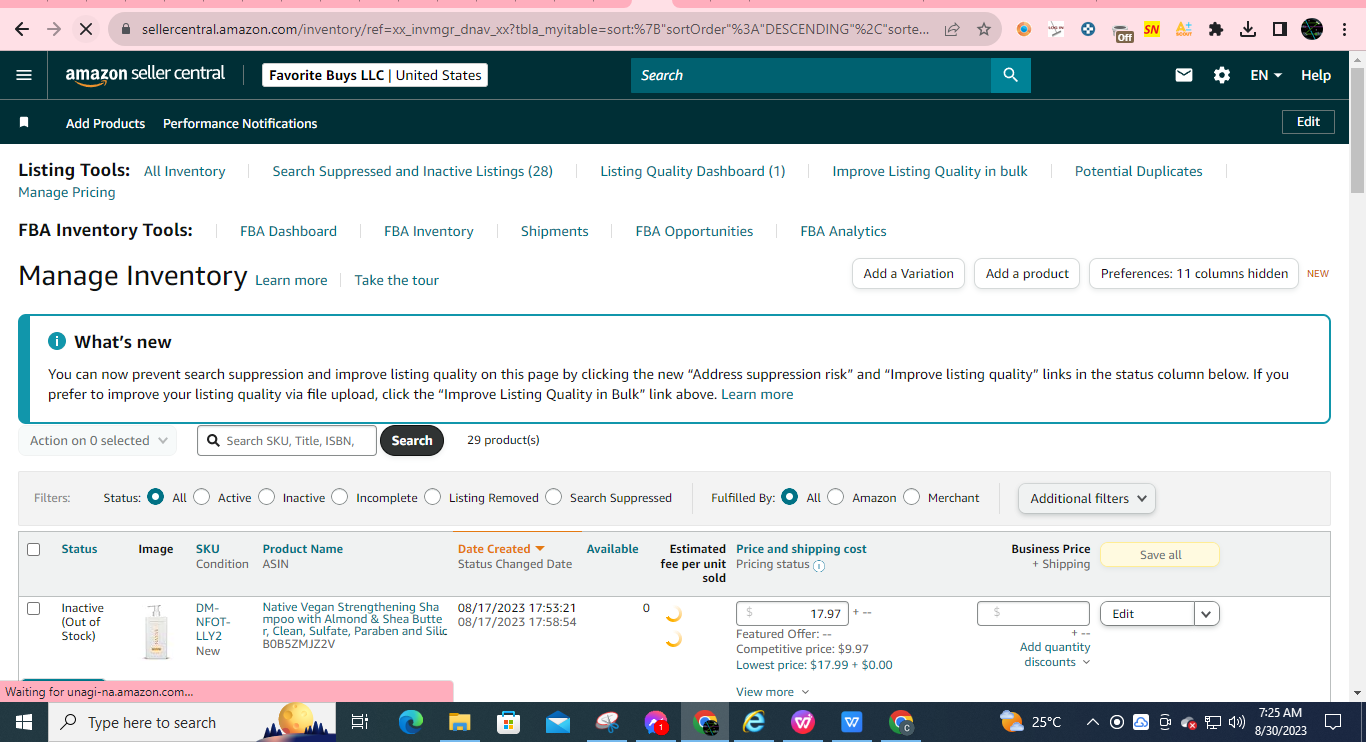This screenshot has height=742, width=1366.
Task: Sort by Date Created column
Action: [501, 549]
